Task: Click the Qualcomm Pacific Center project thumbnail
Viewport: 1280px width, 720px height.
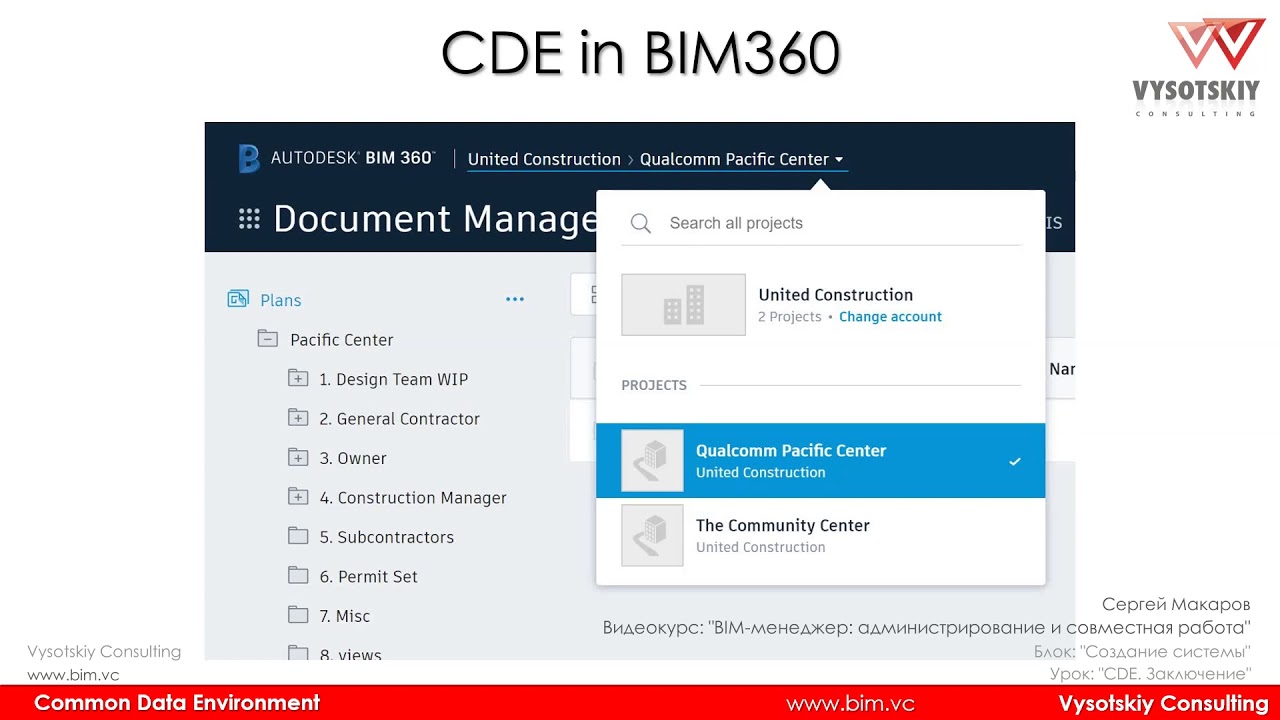Action: click(652, 460)
